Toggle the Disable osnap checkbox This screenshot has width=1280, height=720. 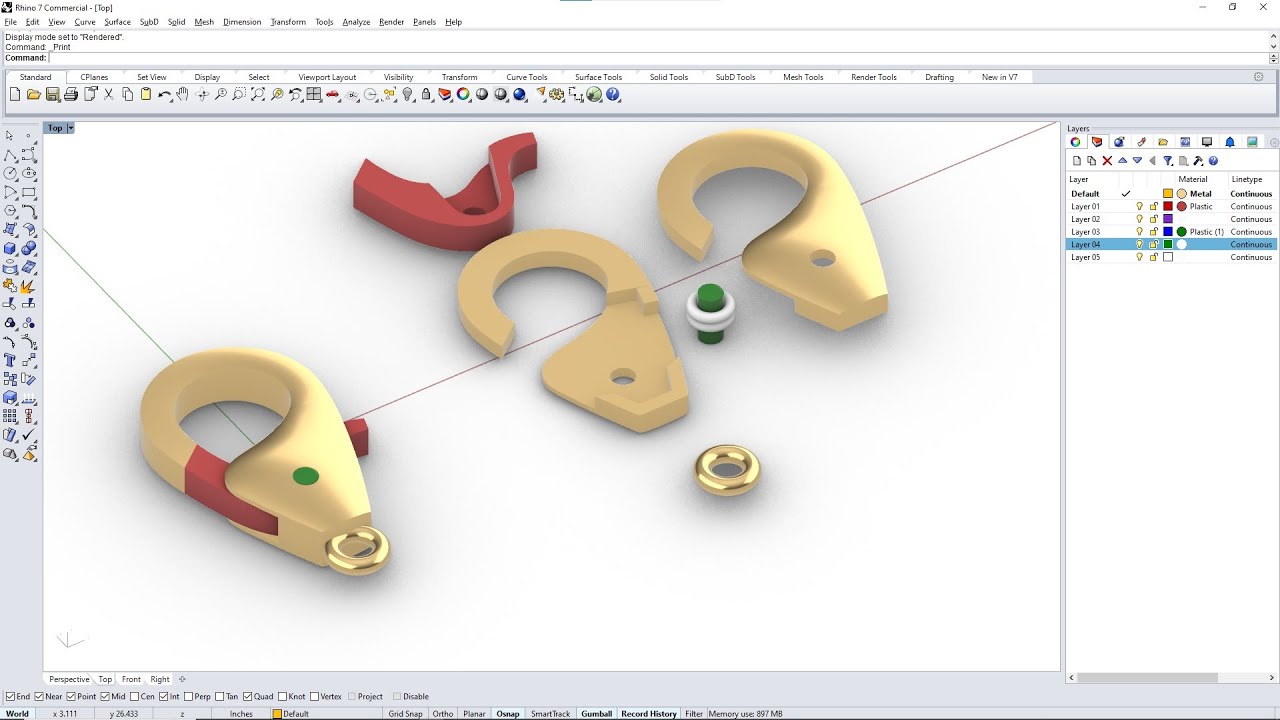(397, 697)
